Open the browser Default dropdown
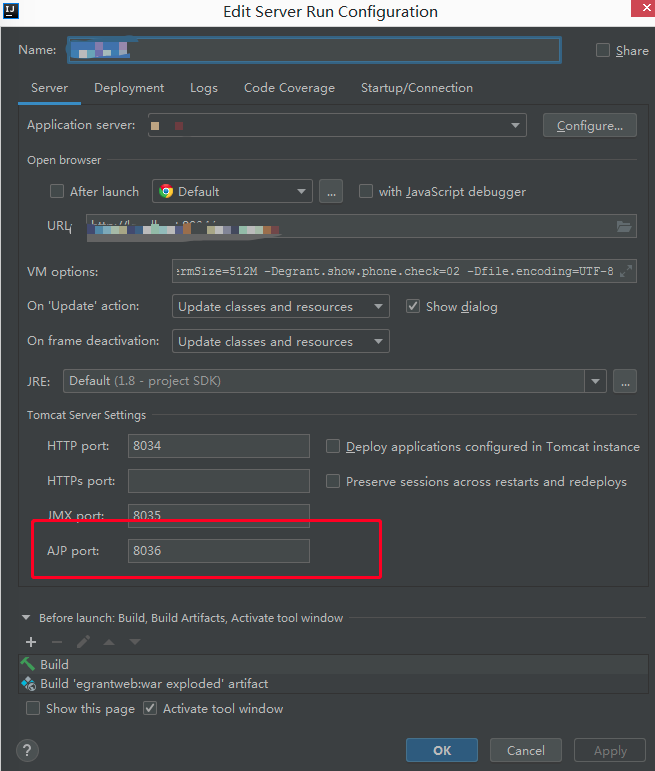 [232, 191]
